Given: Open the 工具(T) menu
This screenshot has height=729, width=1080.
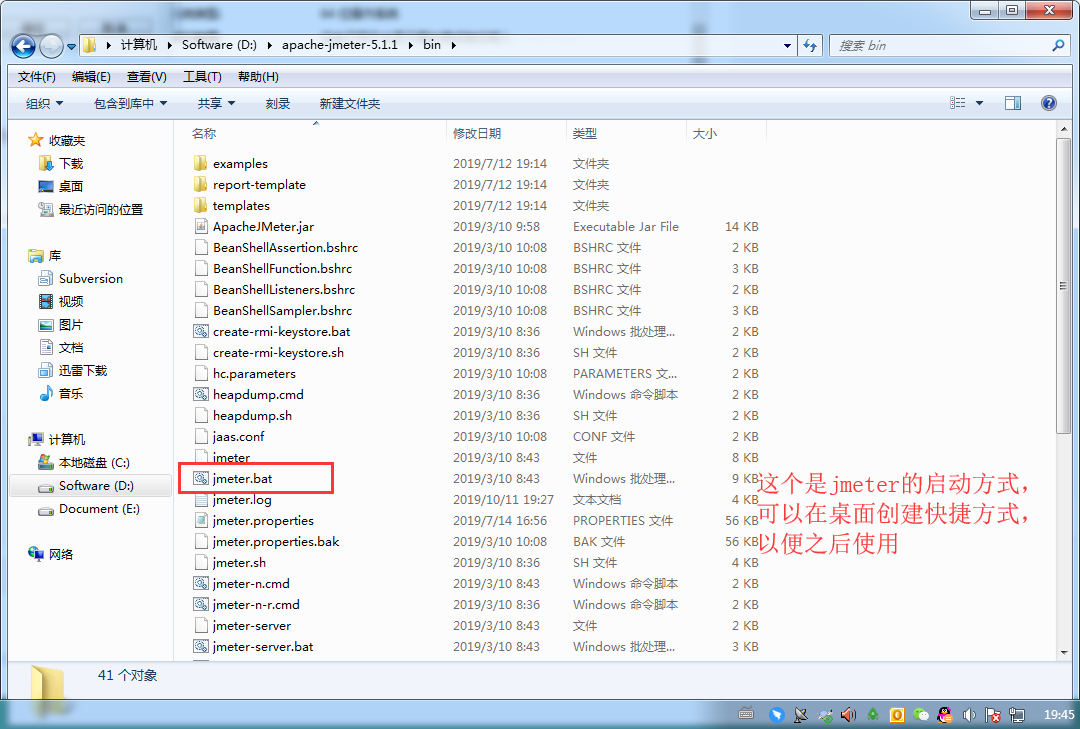Looking at the screenshot, I should 202,76.
